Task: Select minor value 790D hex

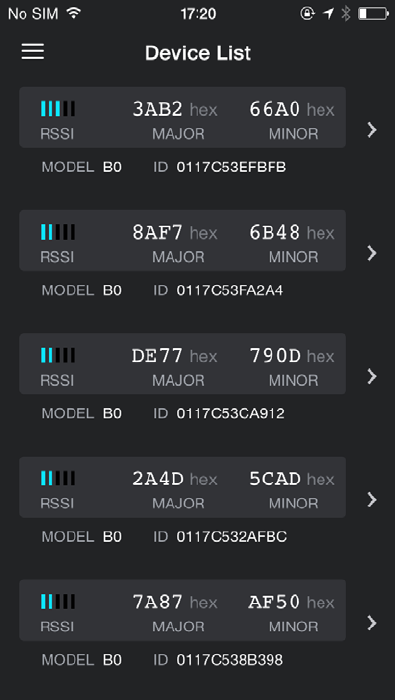Action: (292, 356)
